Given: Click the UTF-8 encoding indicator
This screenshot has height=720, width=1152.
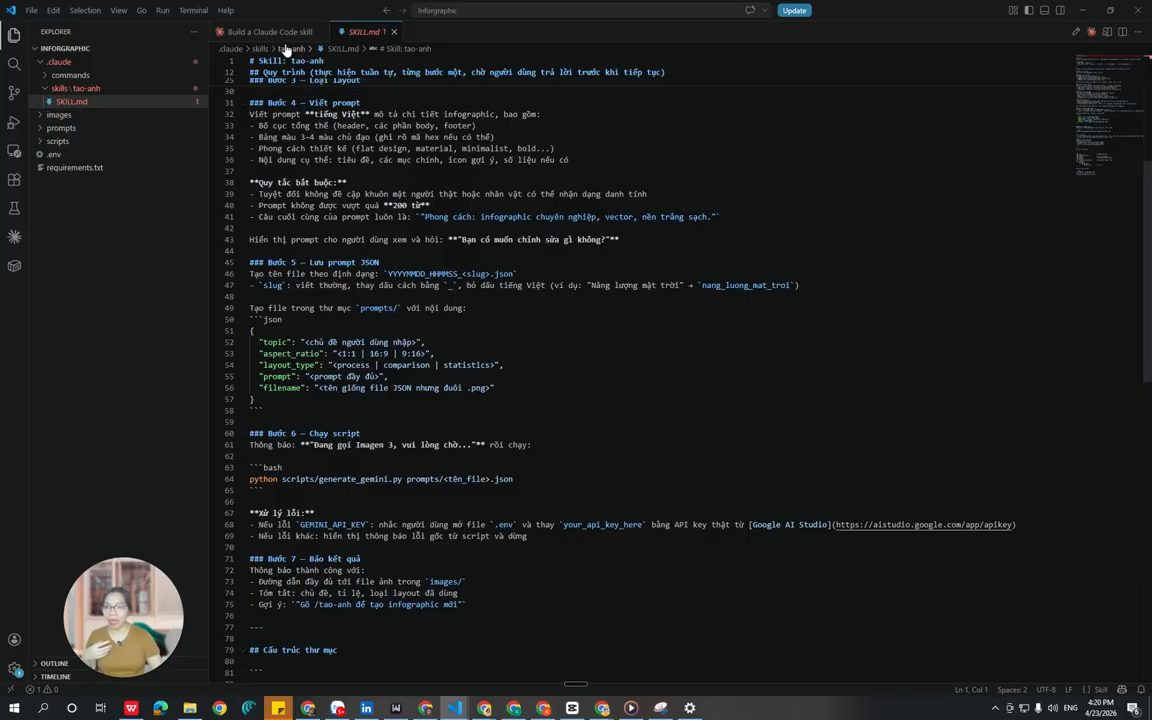Looking at the screenshot, I should click(1045, 689).
